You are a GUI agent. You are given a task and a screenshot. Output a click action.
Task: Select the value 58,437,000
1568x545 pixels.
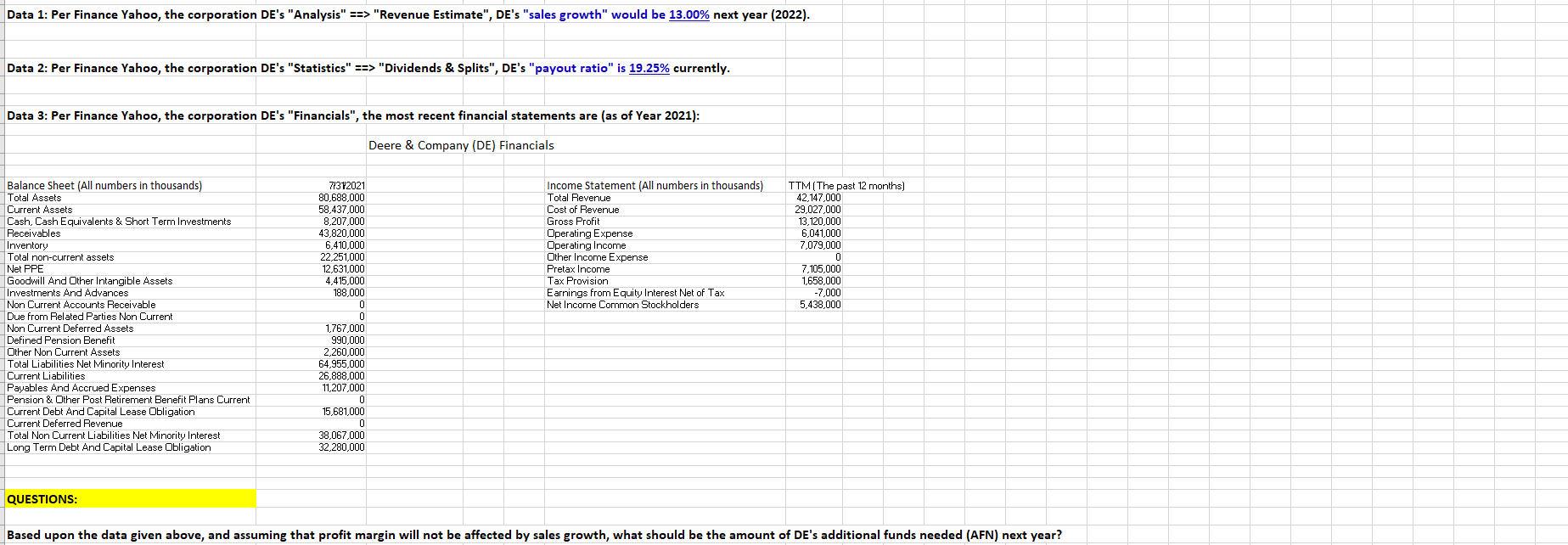click(x=341, y=209)
